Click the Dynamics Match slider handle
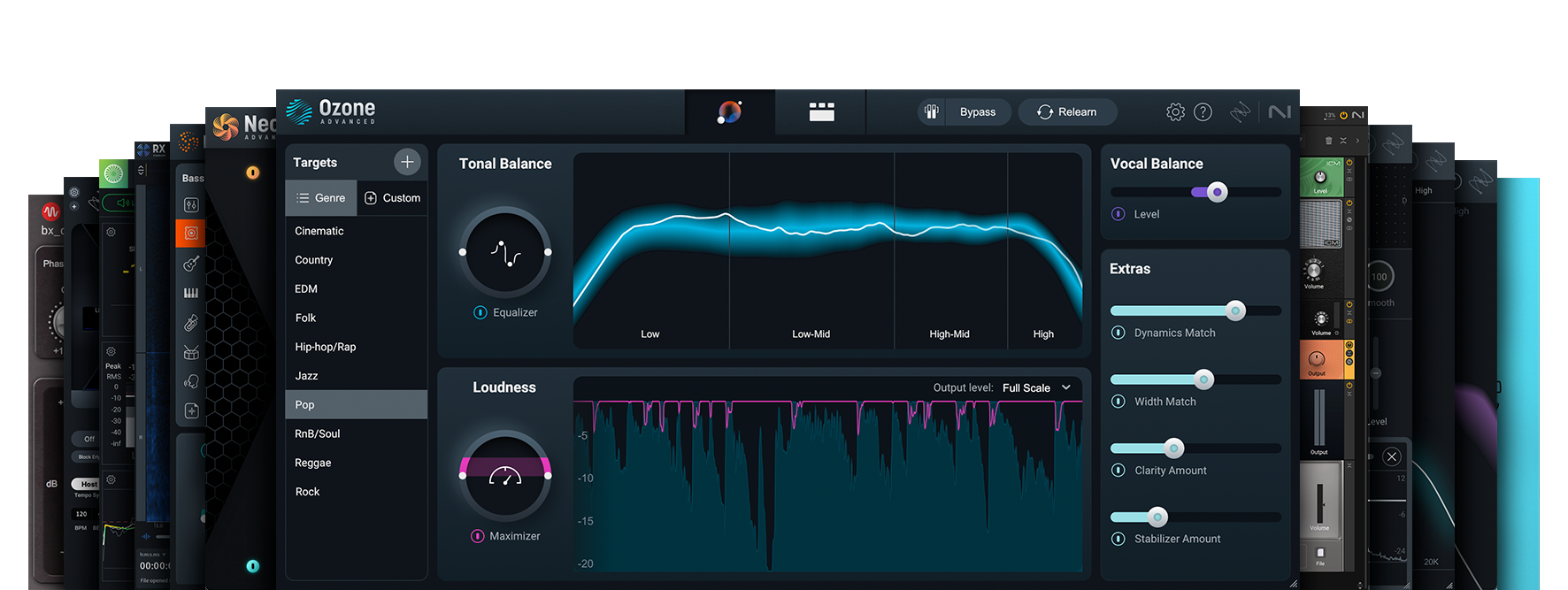This screenshot has width=1568, height=590. click(x=1236, y=310)
